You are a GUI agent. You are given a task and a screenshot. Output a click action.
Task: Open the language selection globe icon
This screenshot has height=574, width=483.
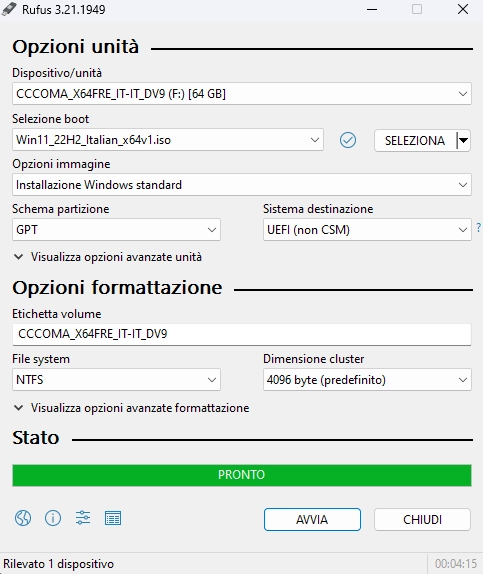(23, 518)
